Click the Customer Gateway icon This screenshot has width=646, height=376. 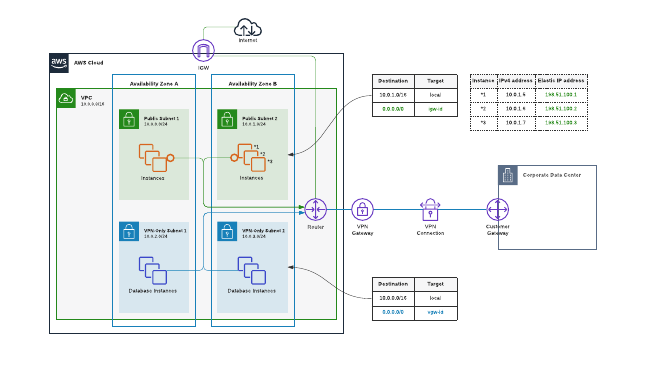pos(498,210)
